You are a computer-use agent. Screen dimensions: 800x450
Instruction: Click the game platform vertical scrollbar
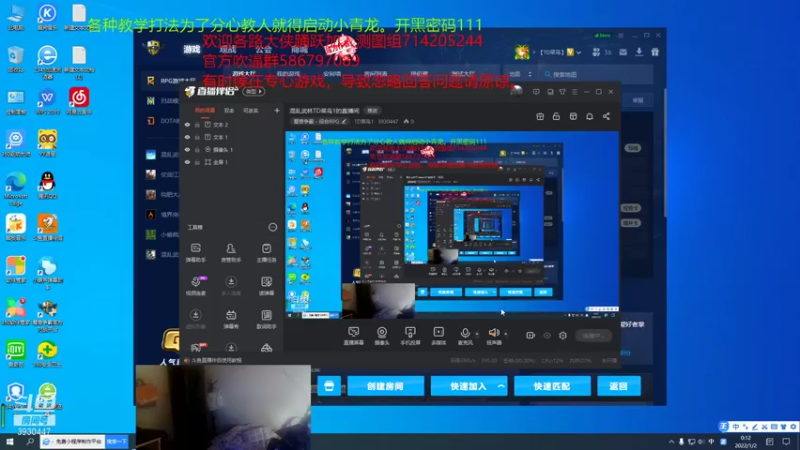pyautogui.click(x=665, y=153)
